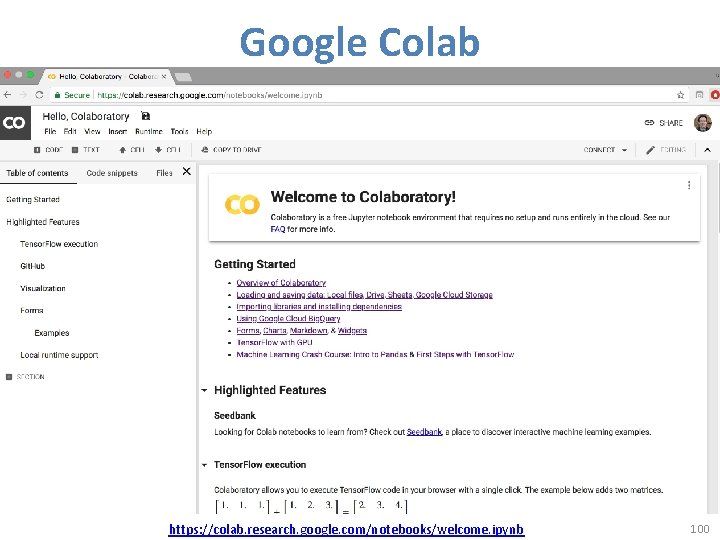Click the red extension icon in the browser toolbar
Image resolution: width=720 pixels, height=540 pixels.
[715, 95]
